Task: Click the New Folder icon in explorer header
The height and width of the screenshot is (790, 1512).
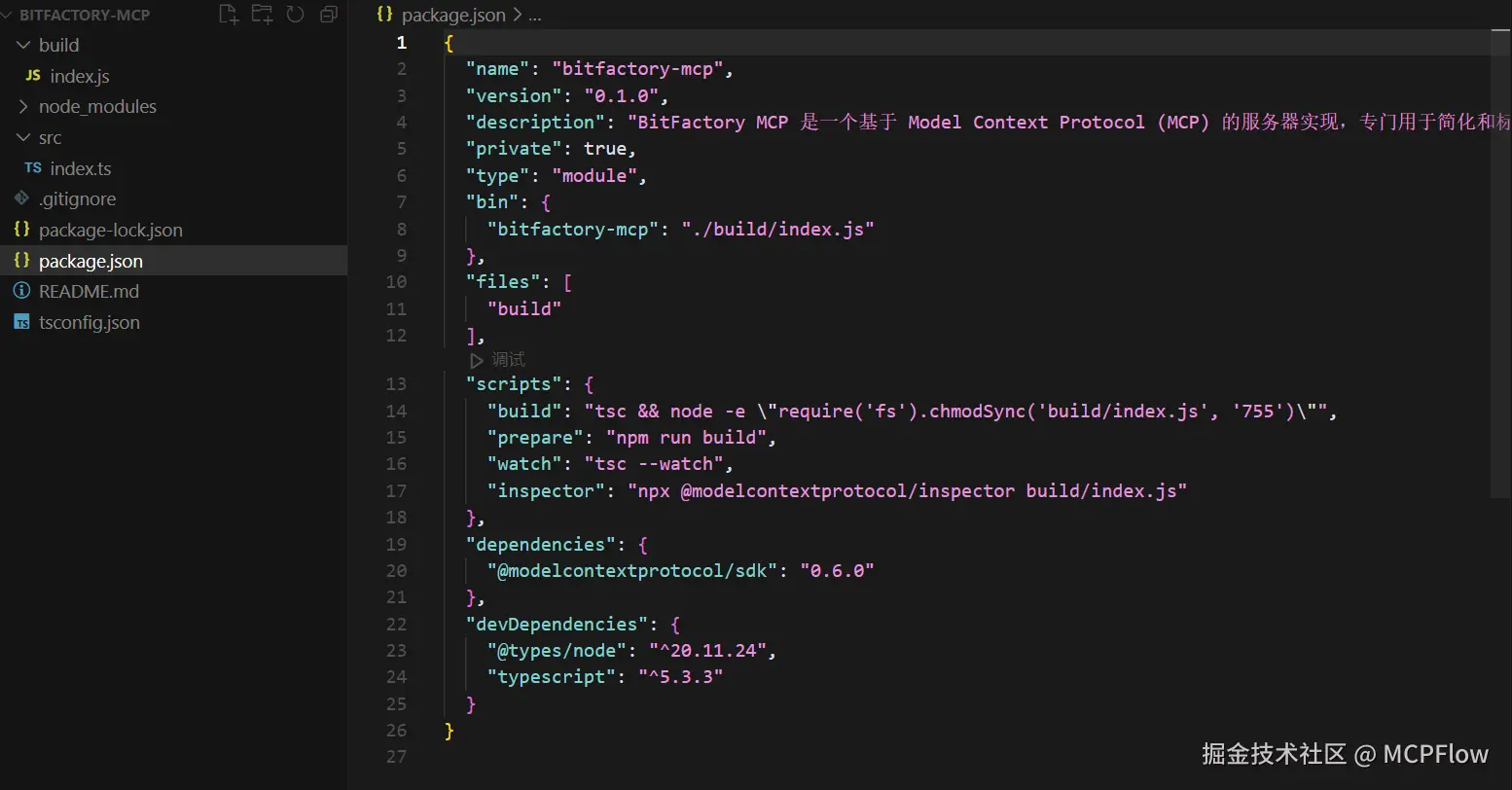Action: [262, 14]
